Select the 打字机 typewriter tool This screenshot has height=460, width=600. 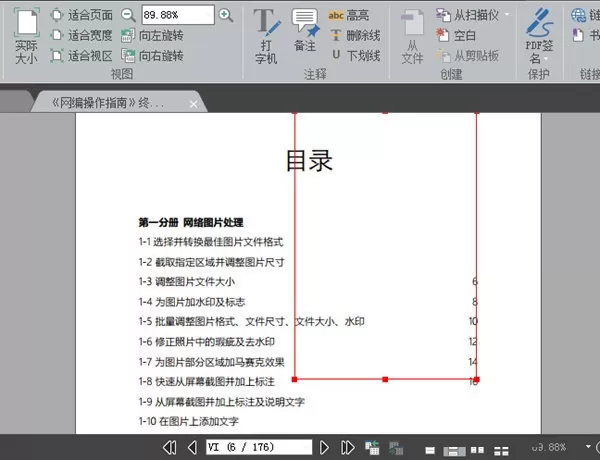[266, 36]
